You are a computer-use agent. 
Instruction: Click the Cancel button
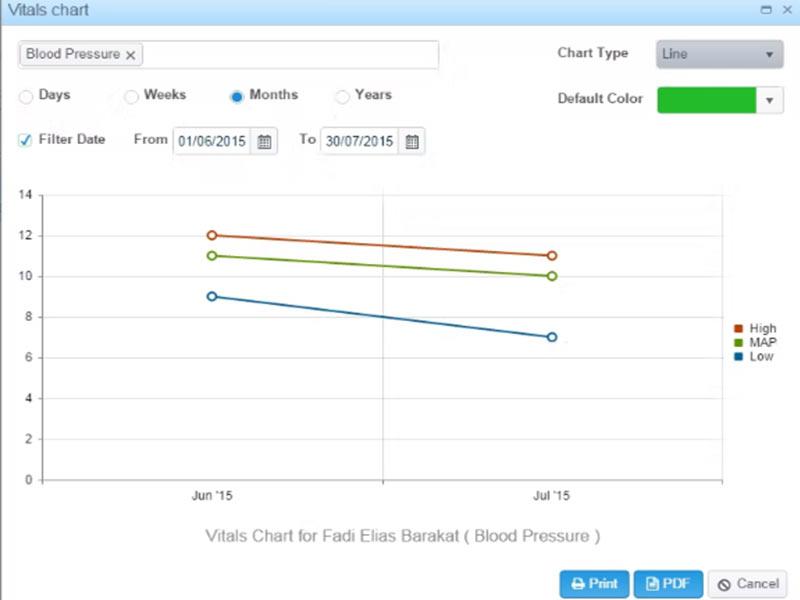(747, 584)
